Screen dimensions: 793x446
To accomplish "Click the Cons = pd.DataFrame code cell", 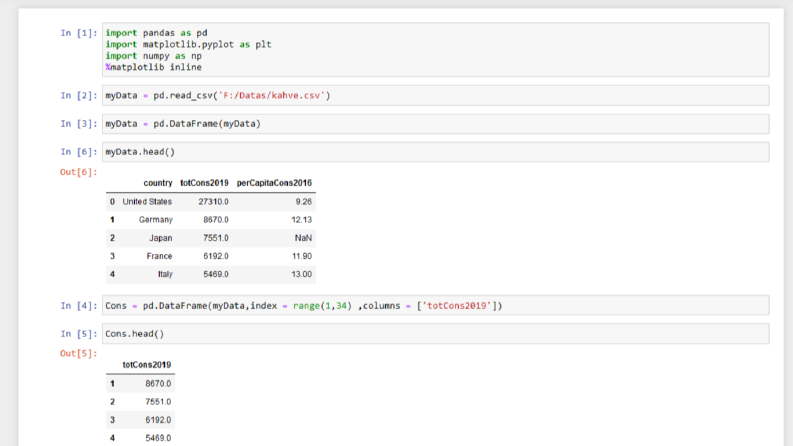I will click(x=435, y=305).
